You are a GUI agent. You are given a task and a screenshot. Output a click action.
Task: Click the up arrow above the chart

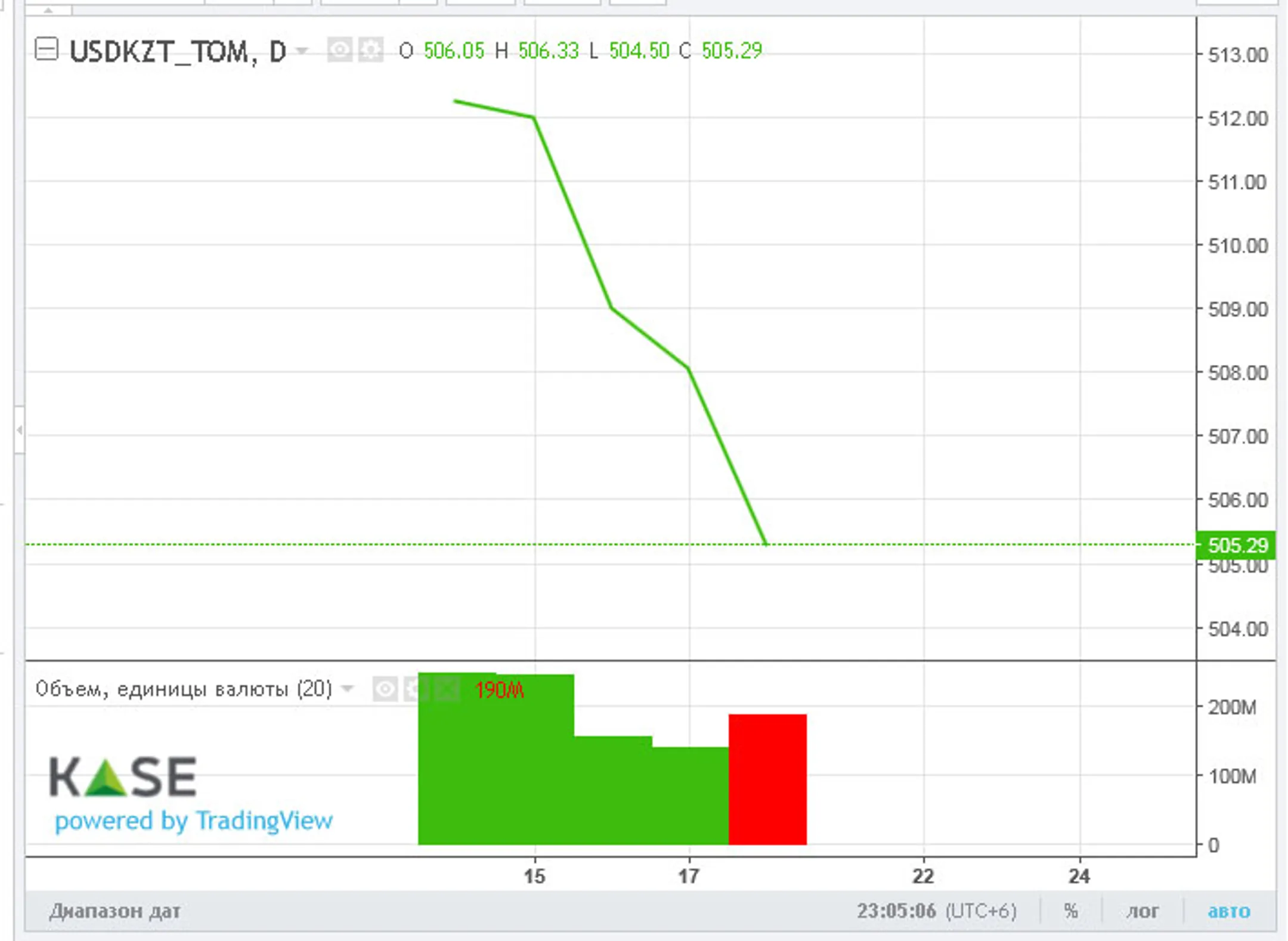point(49,10)
